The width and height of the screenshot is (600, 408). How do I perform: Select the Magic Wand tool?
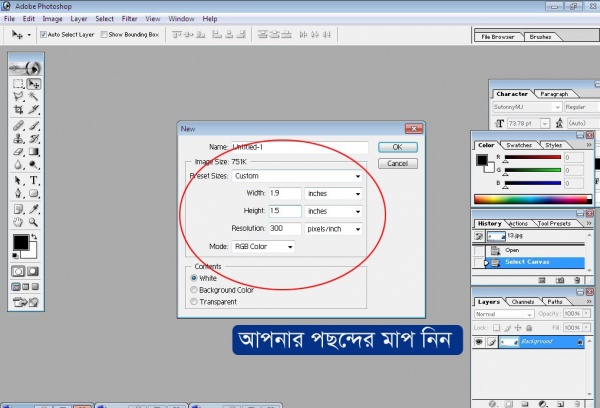[x=34, y=96]
